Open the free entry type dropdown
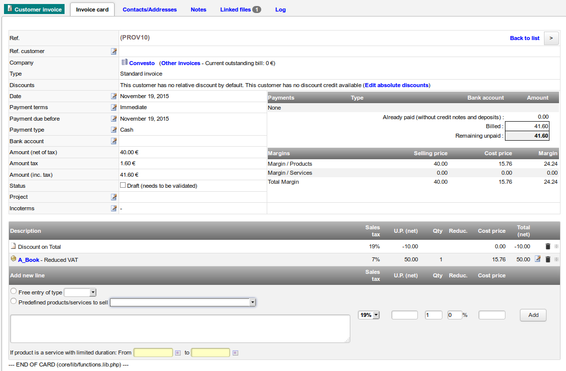 click(x=80, y=292)
